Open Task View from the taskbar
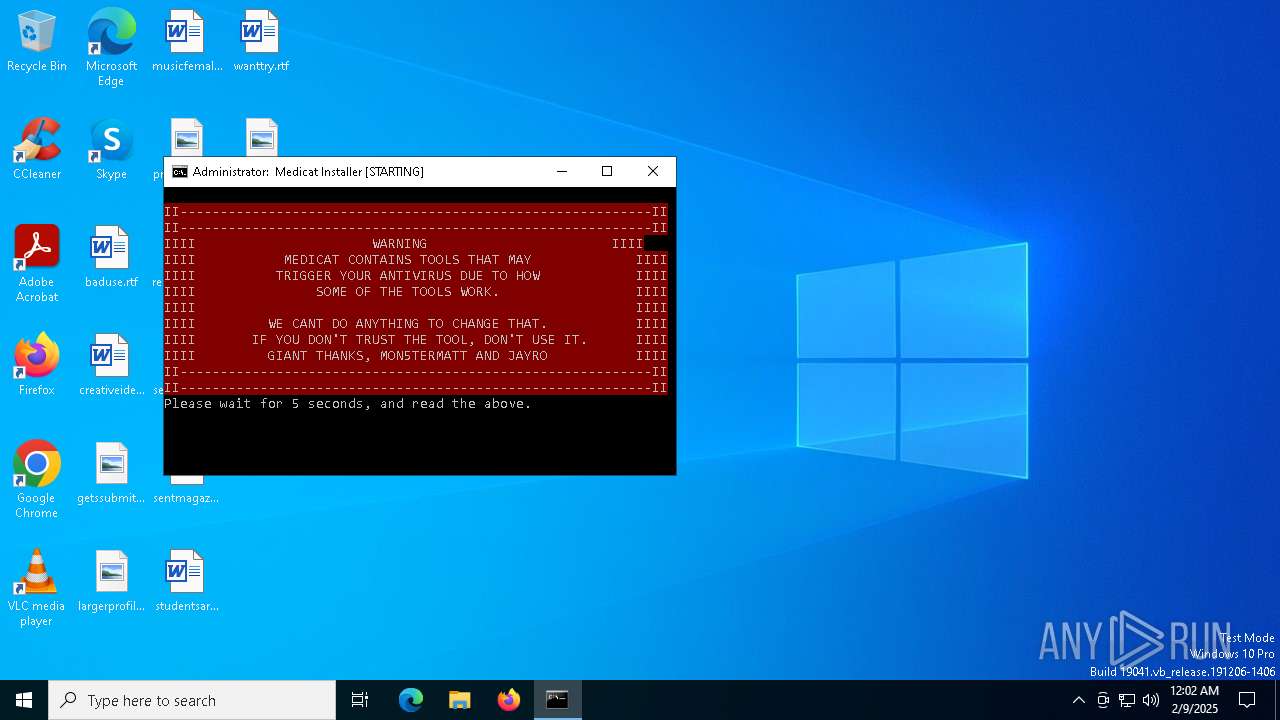Viewport: 1280px width, 720px height. tap(360, 700)
